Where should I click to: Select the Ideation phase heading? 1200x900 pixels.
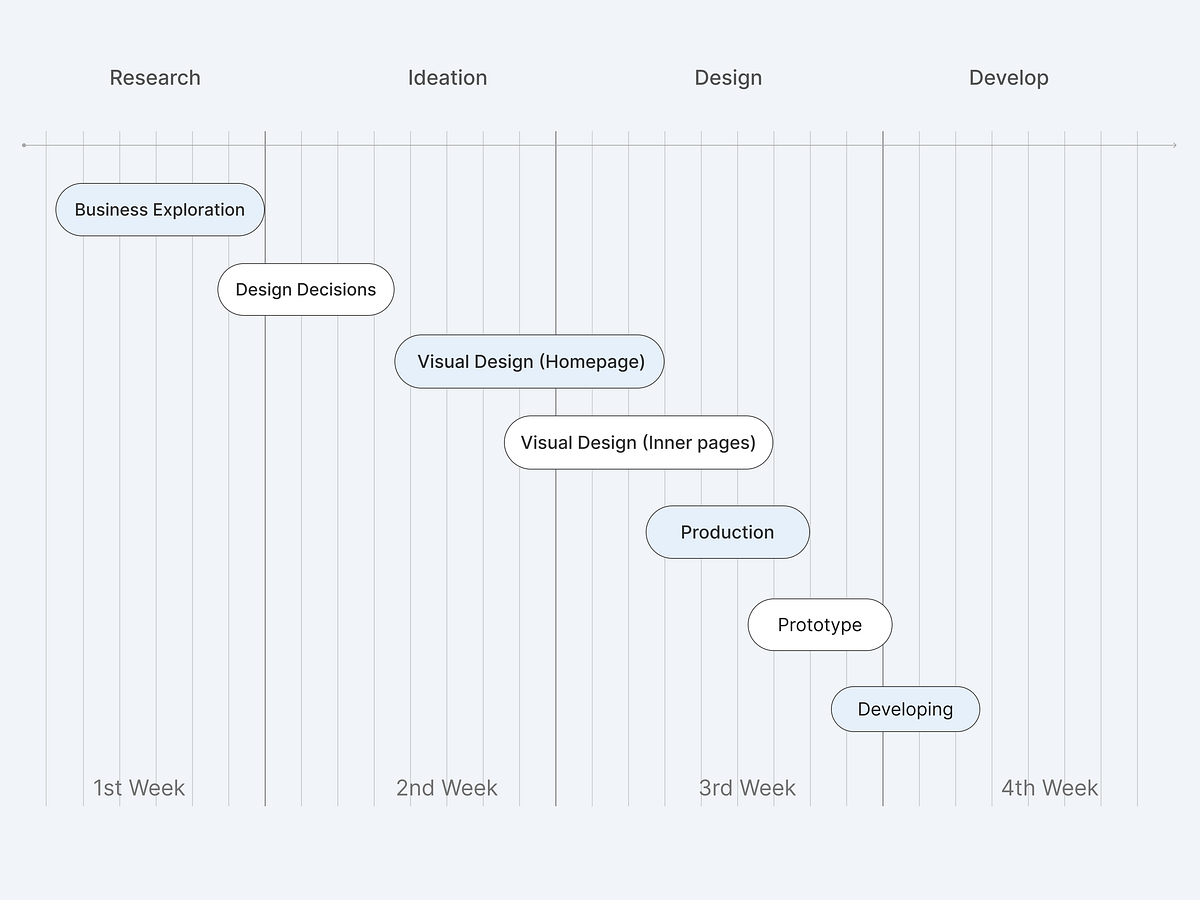click(447, 78)
